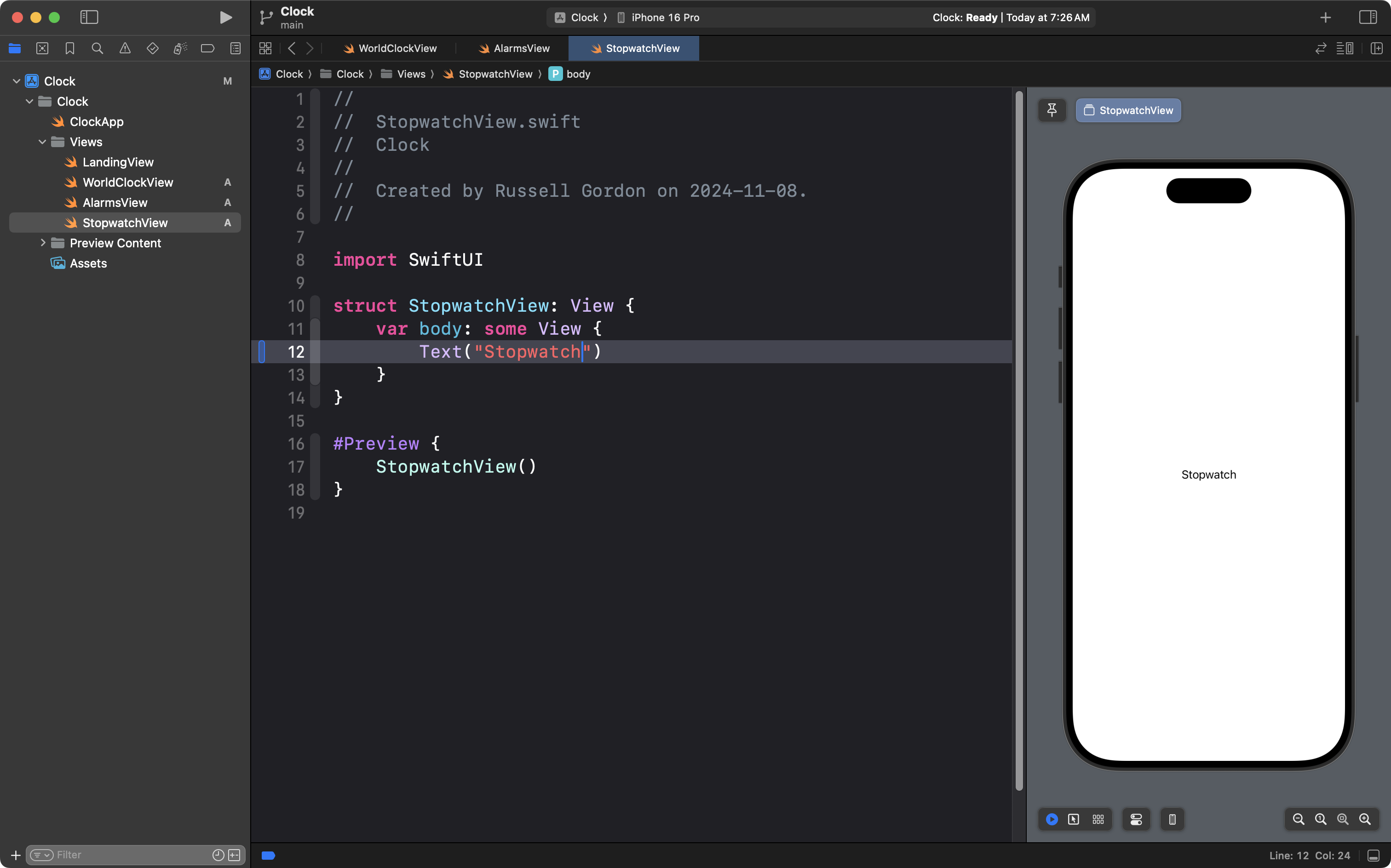The image size is (1391, 868).
Task: Click the Run (play) button
Action: tap(226, 17)
